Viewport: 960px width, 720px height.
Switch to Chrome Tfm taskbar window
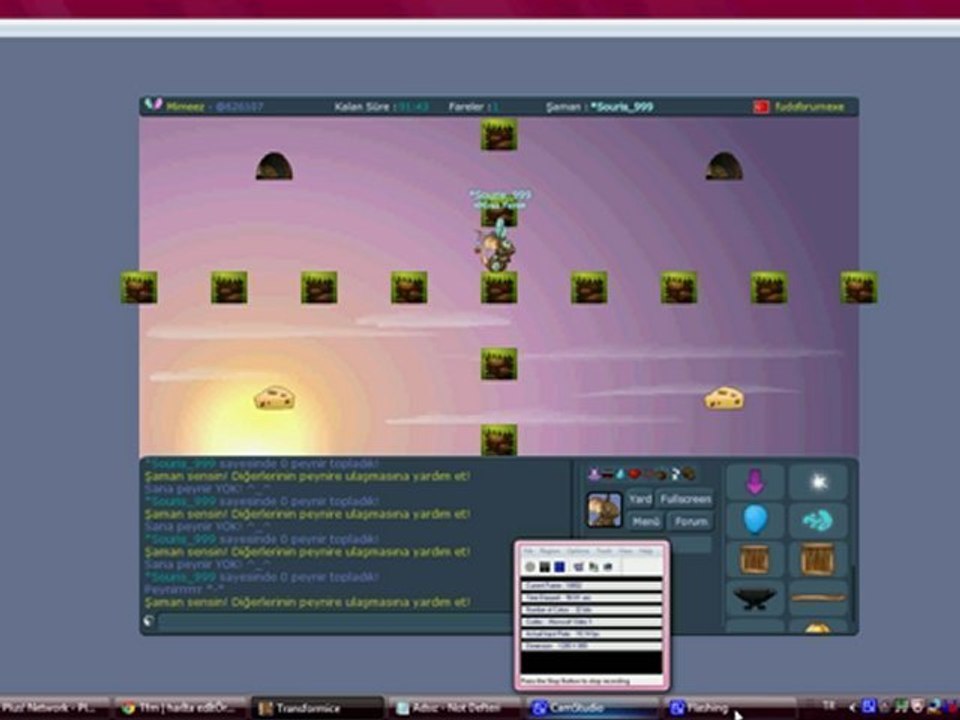pos(182,708)
